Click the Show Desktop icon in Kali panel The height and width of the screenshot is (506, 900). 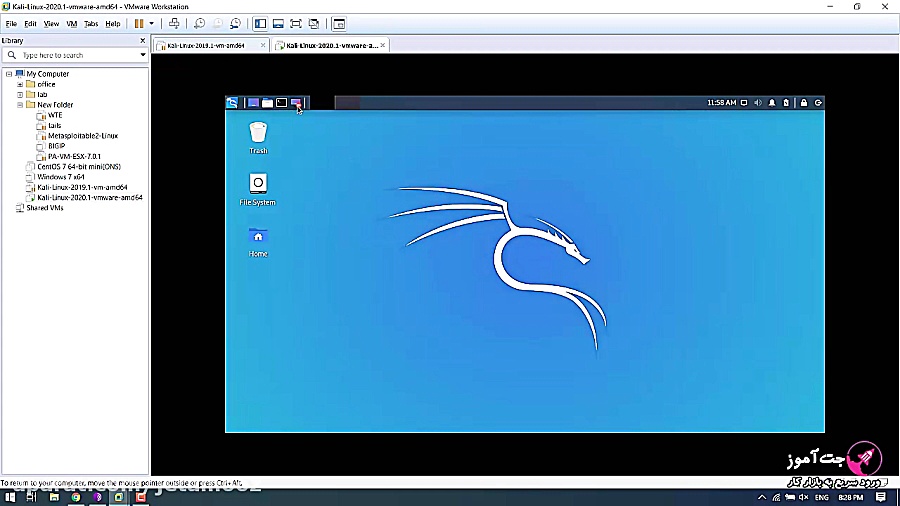(x=253, y=103)
